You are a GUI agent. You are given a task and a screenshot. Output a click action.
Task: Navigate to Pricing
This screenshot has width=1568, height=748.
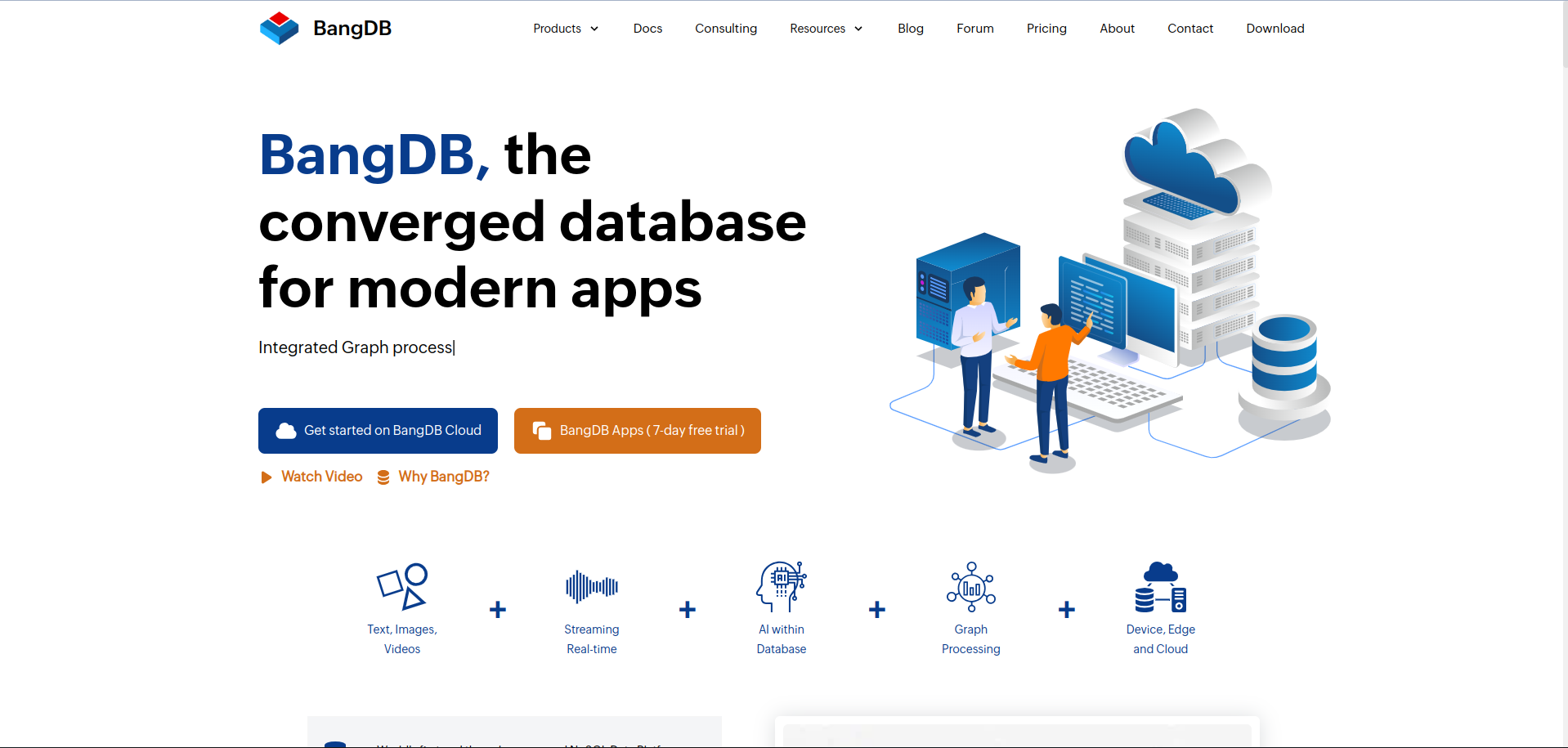[x=1046, y=29]
